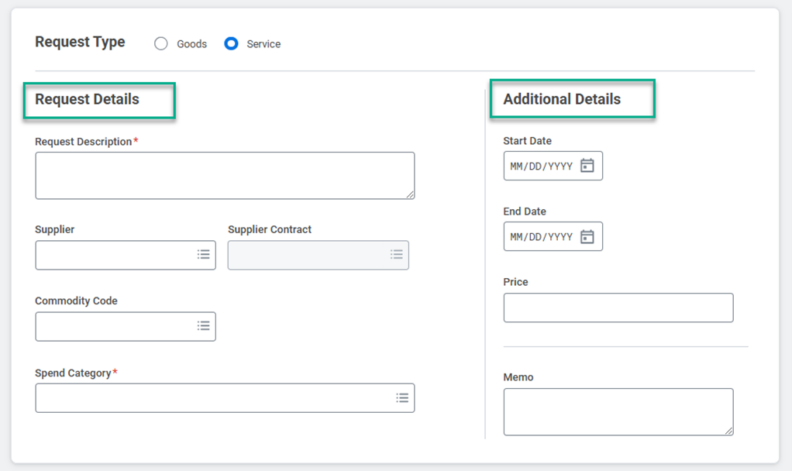
Task: Click the greyed-out Supplier Contract field
Action: [x=305, y=255]
